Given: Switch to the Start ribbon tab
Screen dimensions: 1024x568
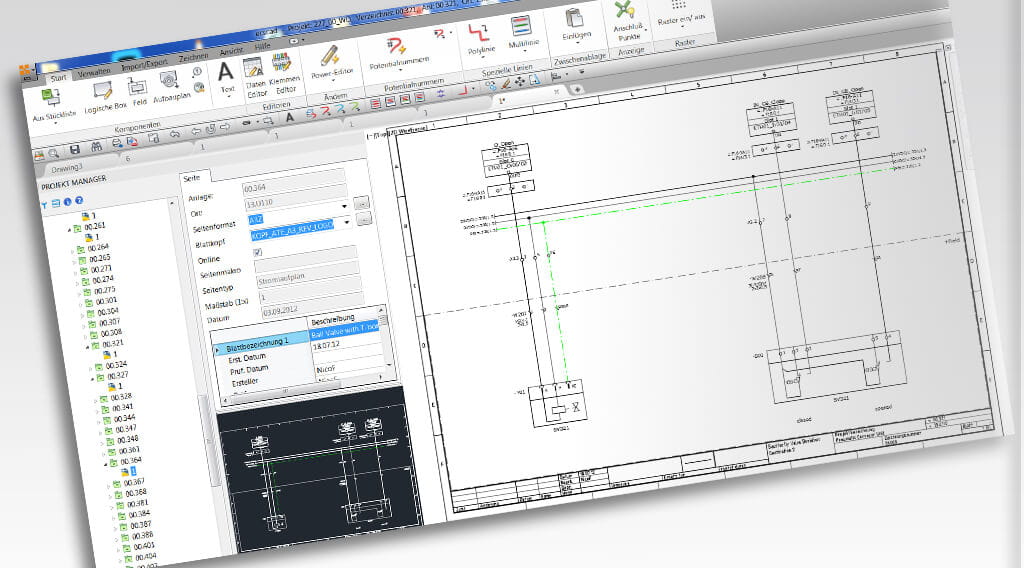Looking at the screenshot, I should point(58,78).
